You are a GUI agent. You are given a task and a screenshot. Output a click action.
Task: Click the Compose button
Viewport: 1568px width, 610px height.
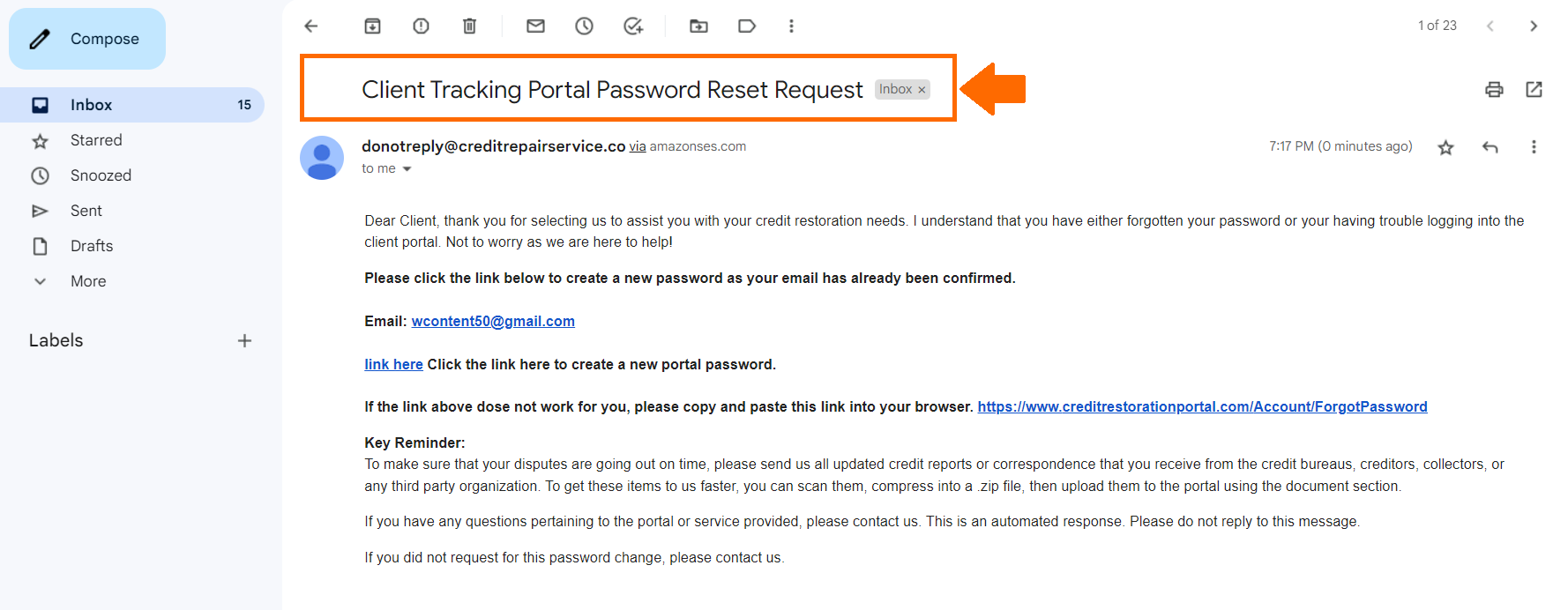[x=87, y=39]
